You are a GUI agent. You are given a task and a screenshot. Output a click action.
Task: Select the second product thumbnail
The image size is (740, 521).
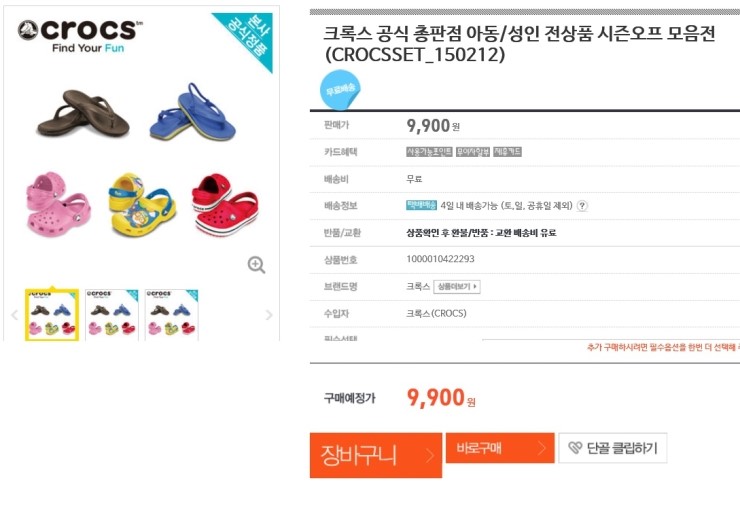(x=112, y=315)
